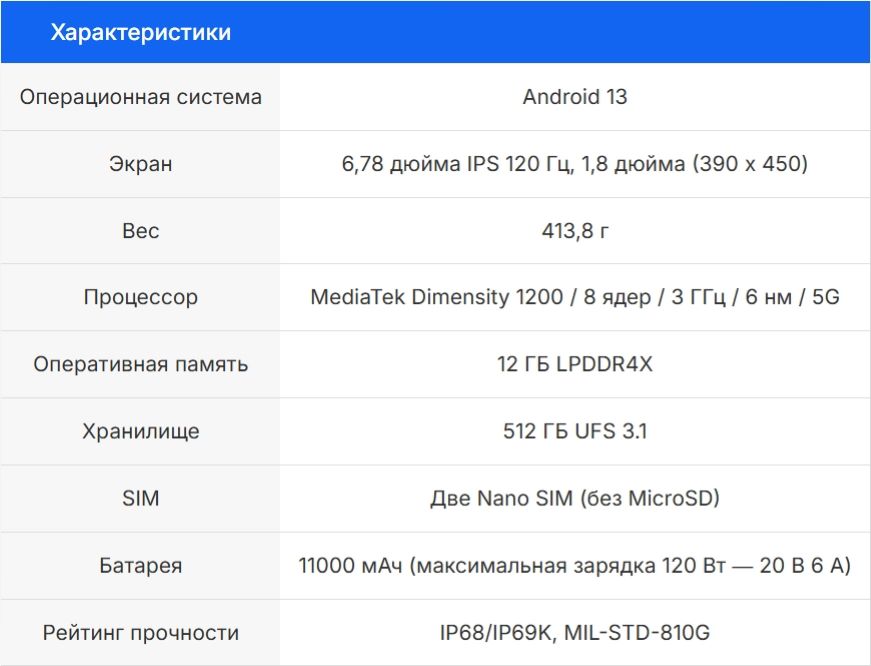Click the 11000 мАч battery value

coord(575,566)
